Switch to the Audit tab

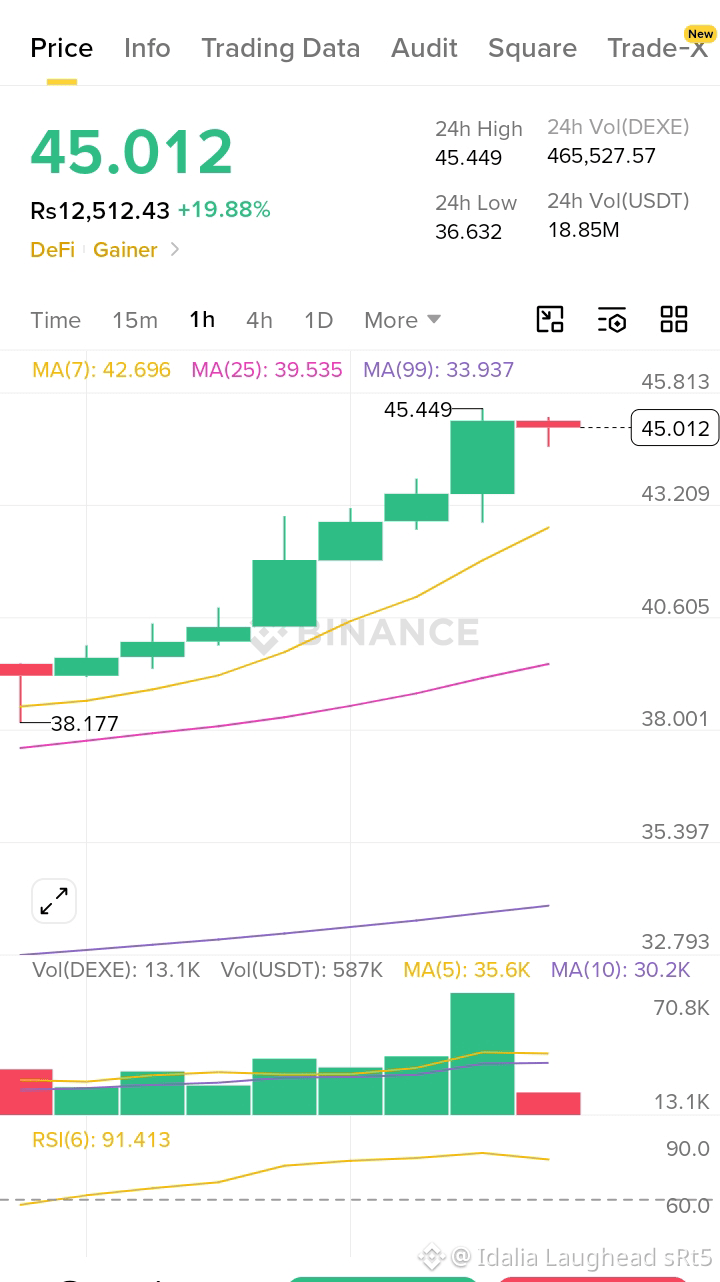point(424,48)
